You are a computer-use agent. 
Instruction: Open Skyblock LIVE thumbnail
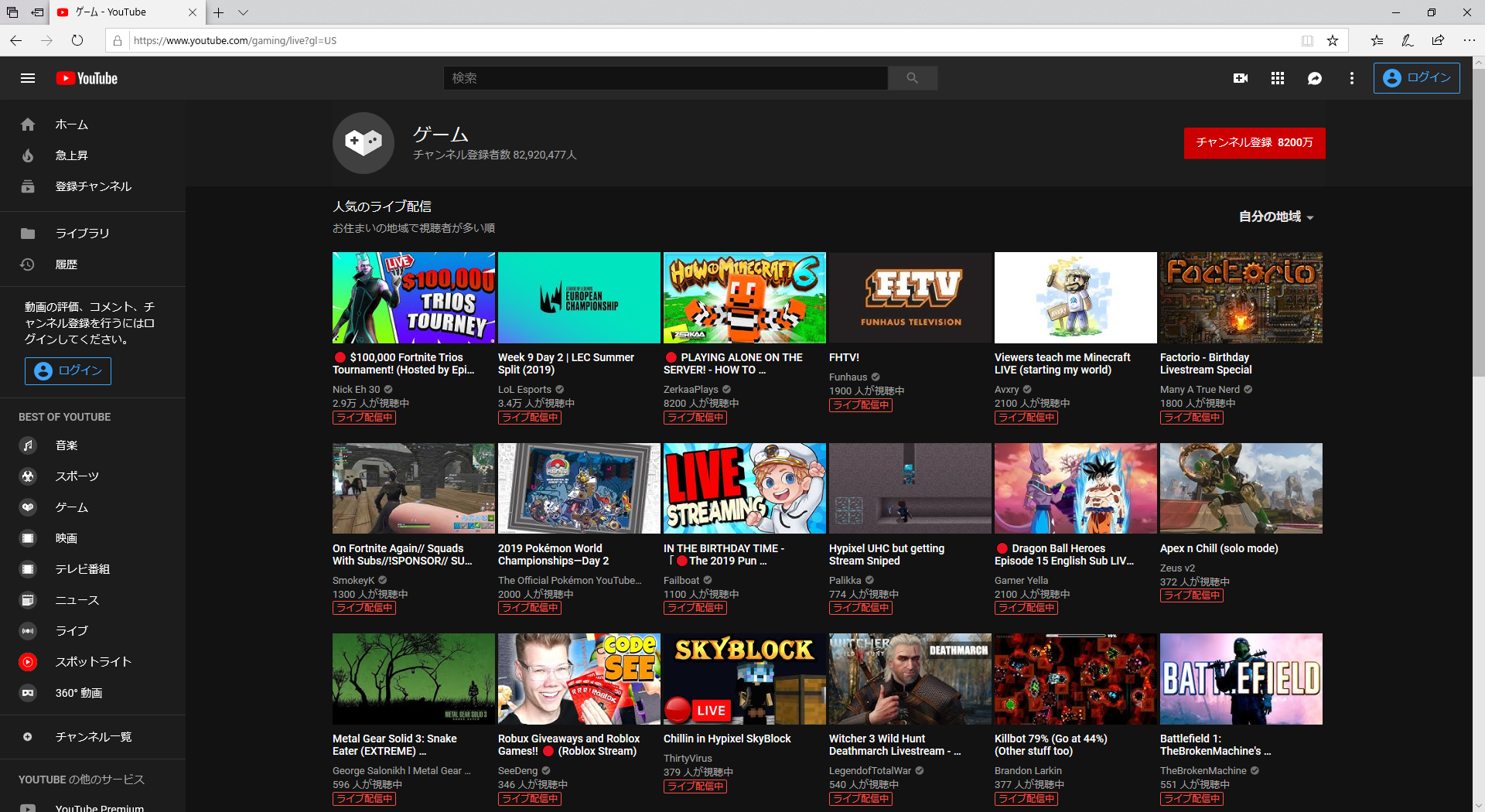tap(745, 679)
